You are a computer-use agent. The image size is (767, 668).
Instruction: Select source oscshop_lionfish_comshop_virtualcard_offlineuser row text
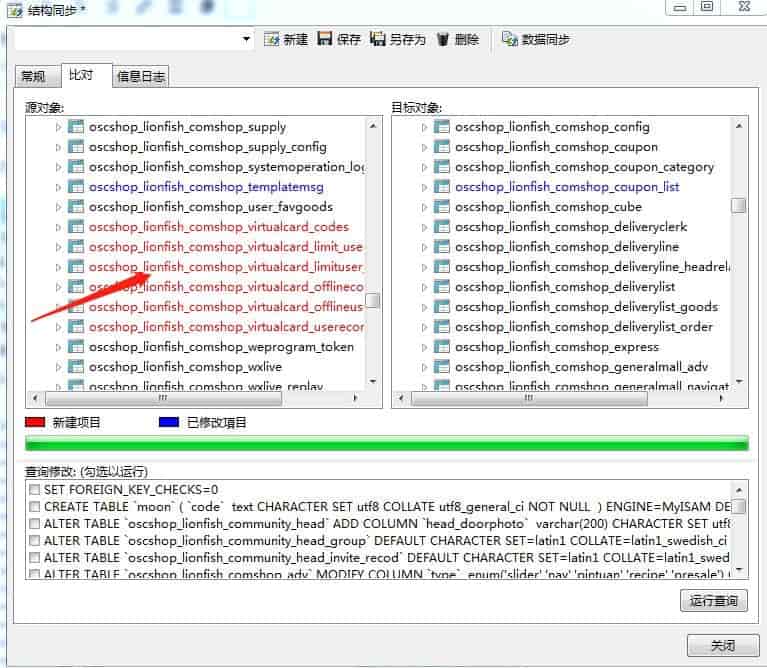[226, 307]
